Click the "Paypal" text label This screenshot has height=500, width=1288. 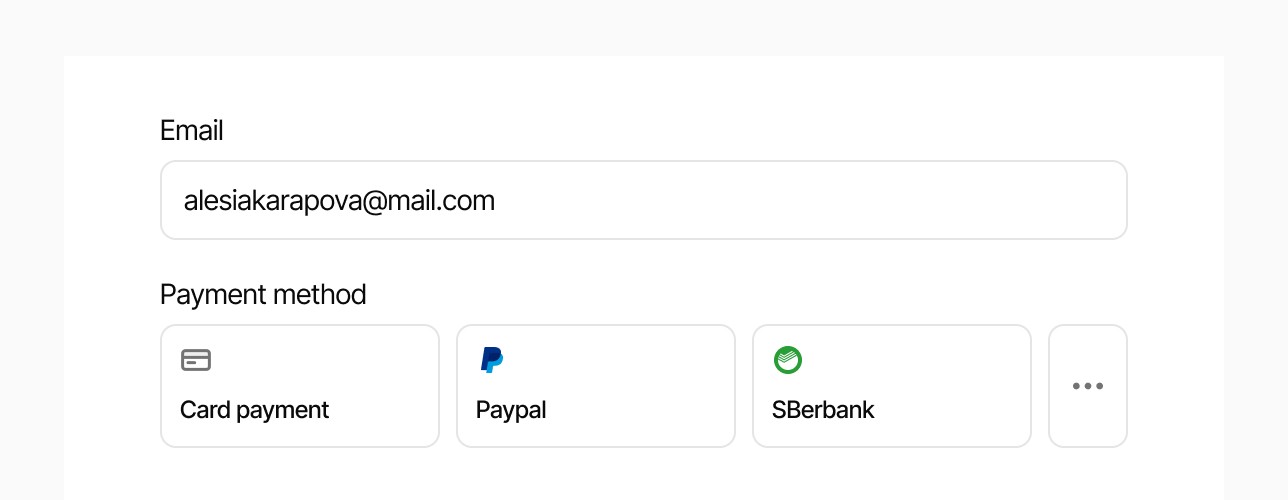pyautogui.click(x=511, y=410)
